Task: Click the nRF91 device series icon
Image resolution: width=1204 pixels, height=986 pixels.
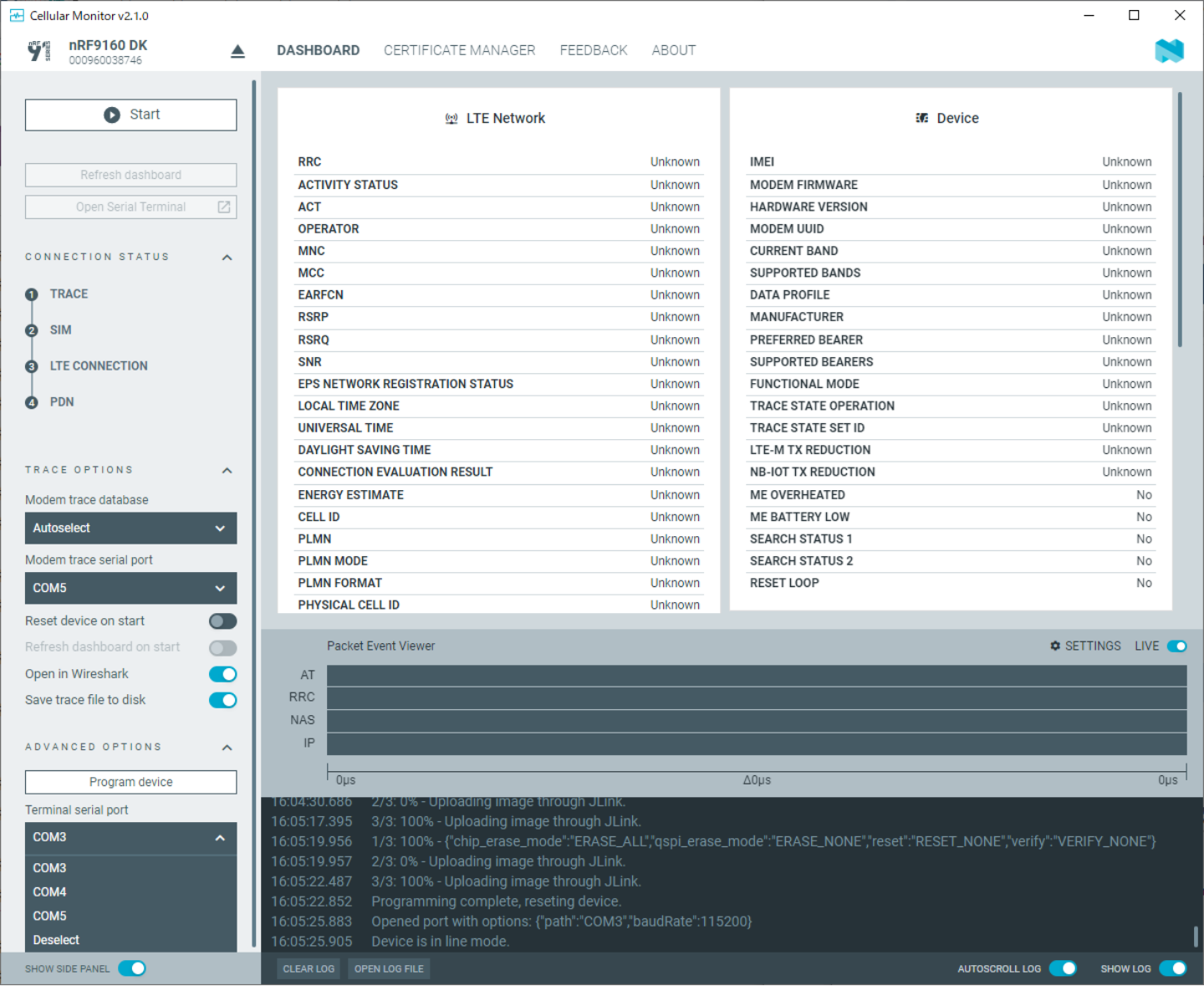Action: tap(39, 51)
